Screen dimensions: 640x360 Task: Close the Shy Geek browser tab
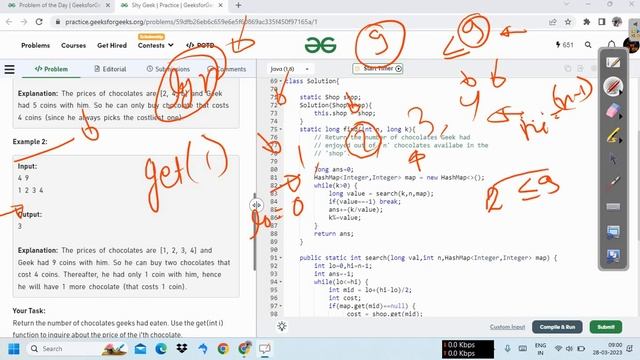pos(220,5)
